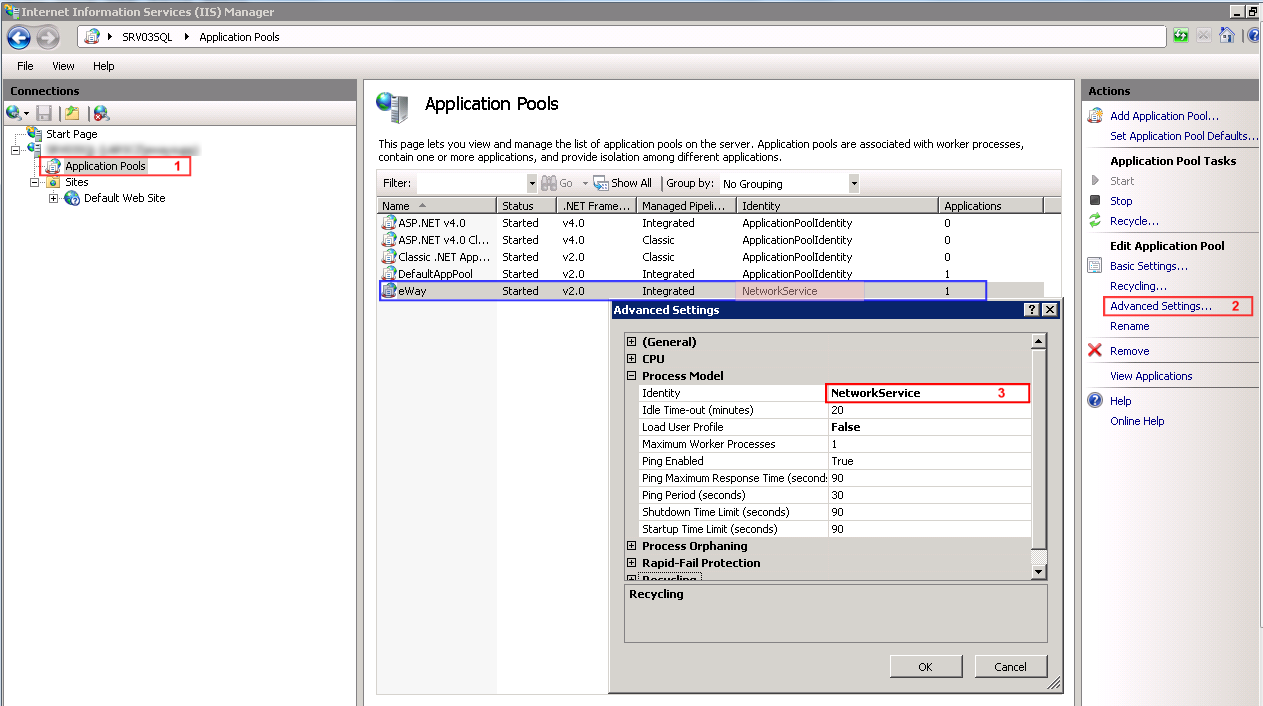Open the Help menu
This screenshot has height=706, width=1263.
104,66
